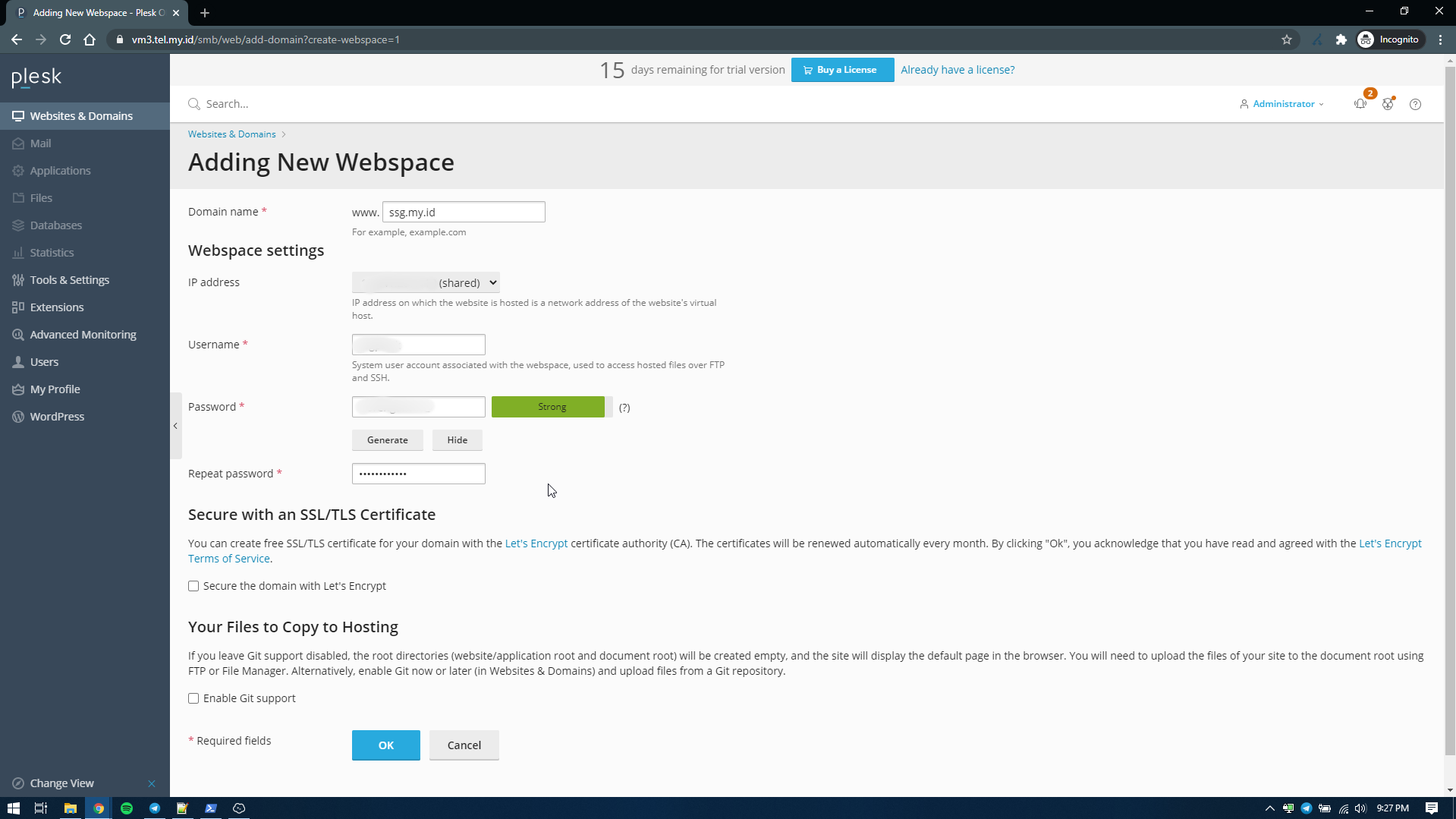This screenshot has width=1456, height=819.
Task: Enable Secure the domain with Let's Encrypt
Action: click(193, 586)
